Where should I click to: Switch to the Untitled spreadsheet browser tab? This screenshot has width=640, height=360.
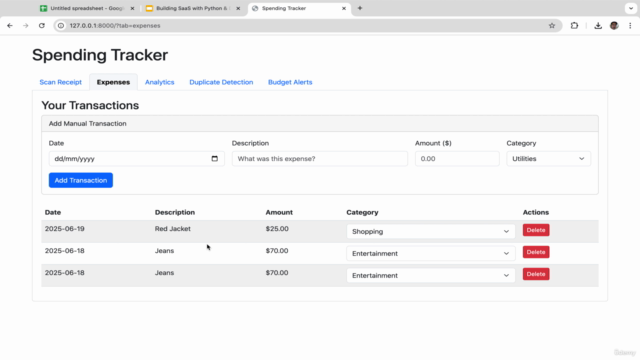(87, 8)
